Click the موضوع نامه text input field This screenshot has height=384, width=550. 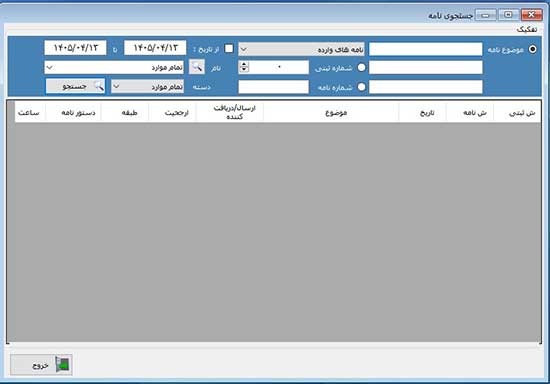[425, 49]
